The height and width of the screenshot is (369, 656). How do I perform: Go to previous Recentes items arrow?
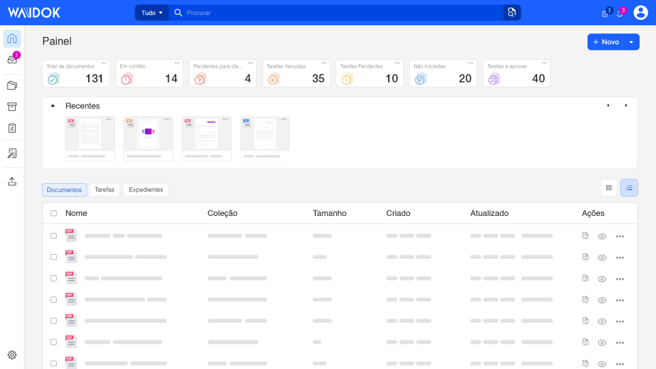(x=608, y=105)
